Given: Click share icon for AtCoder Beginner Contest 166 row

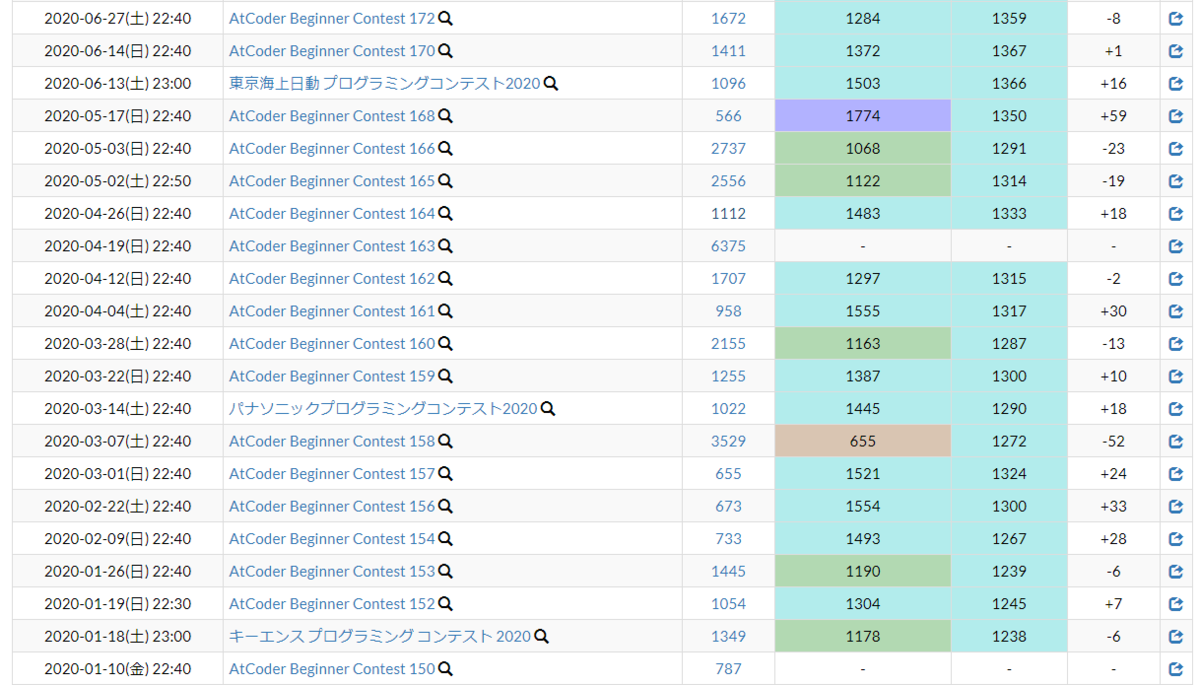Looking at the screenshot, I should pyautogui.click(x=1176, y=148).
